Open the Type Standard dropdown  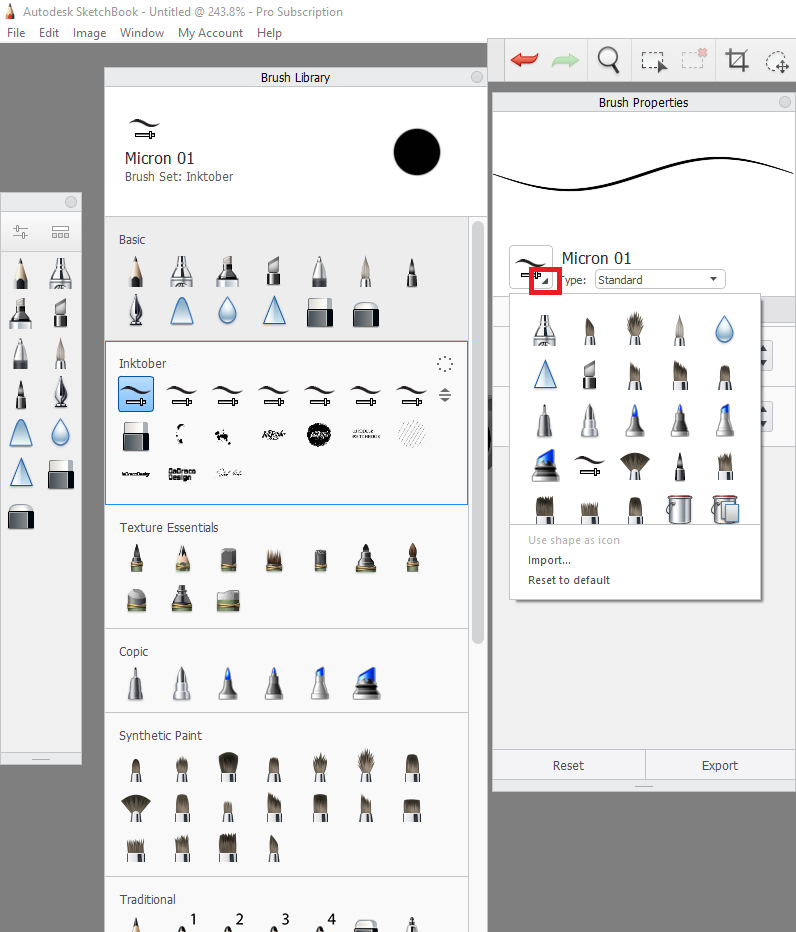pyautogui.click(x=660, y=279)
